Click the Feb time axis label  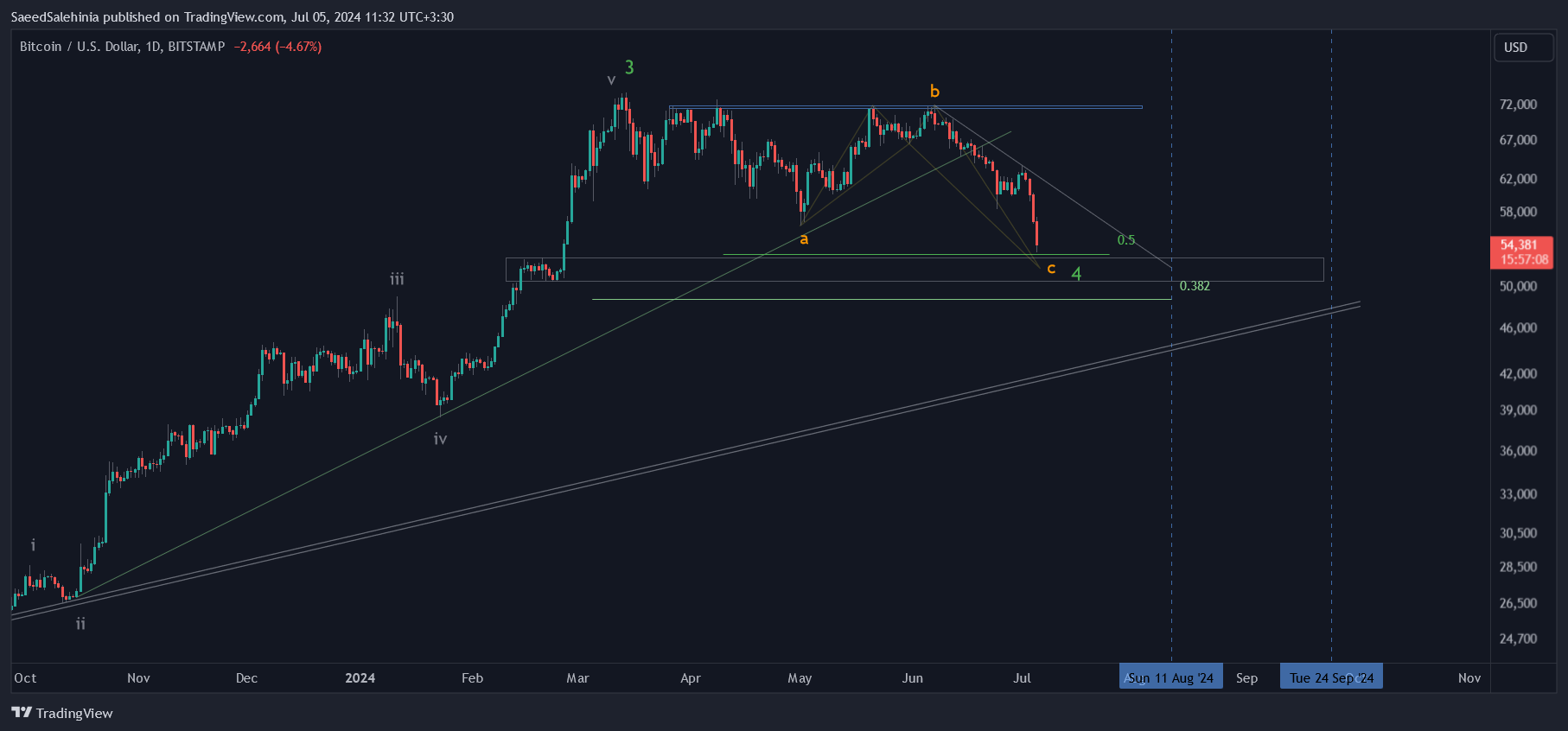[x=472, y=678]
